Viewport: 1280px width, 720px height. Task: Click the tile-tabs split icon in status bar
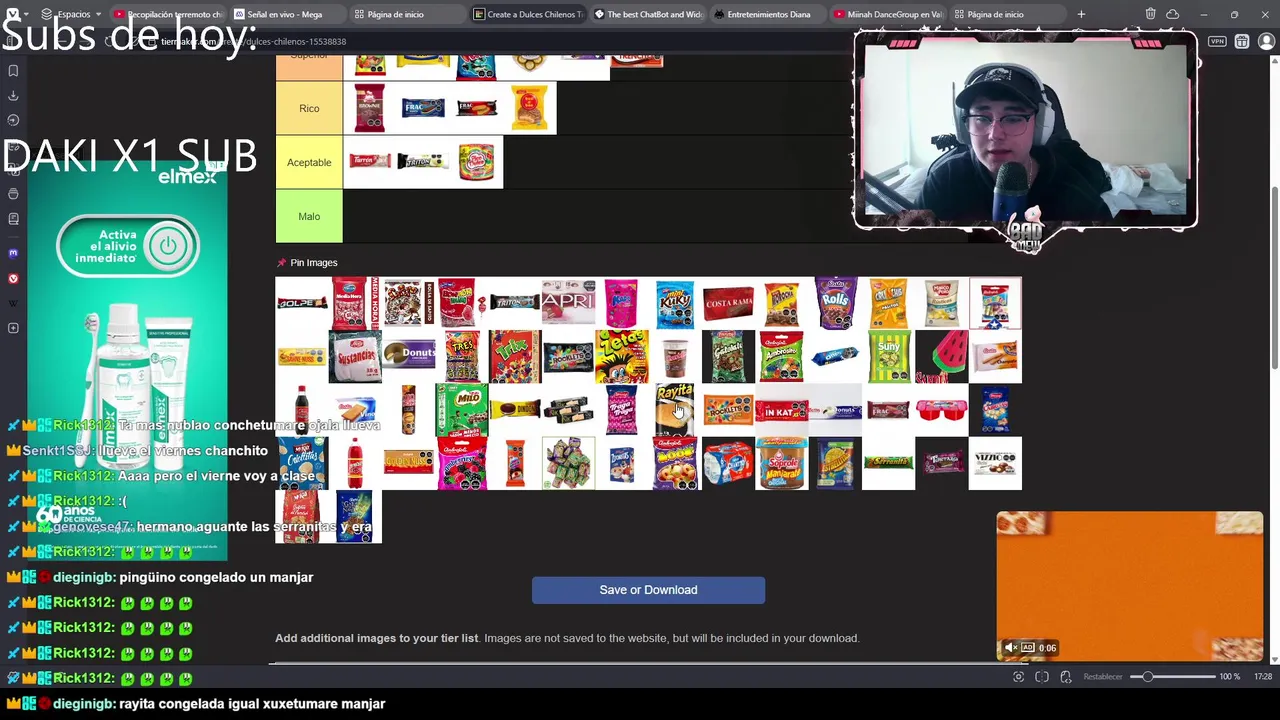tap(1042, 677)
